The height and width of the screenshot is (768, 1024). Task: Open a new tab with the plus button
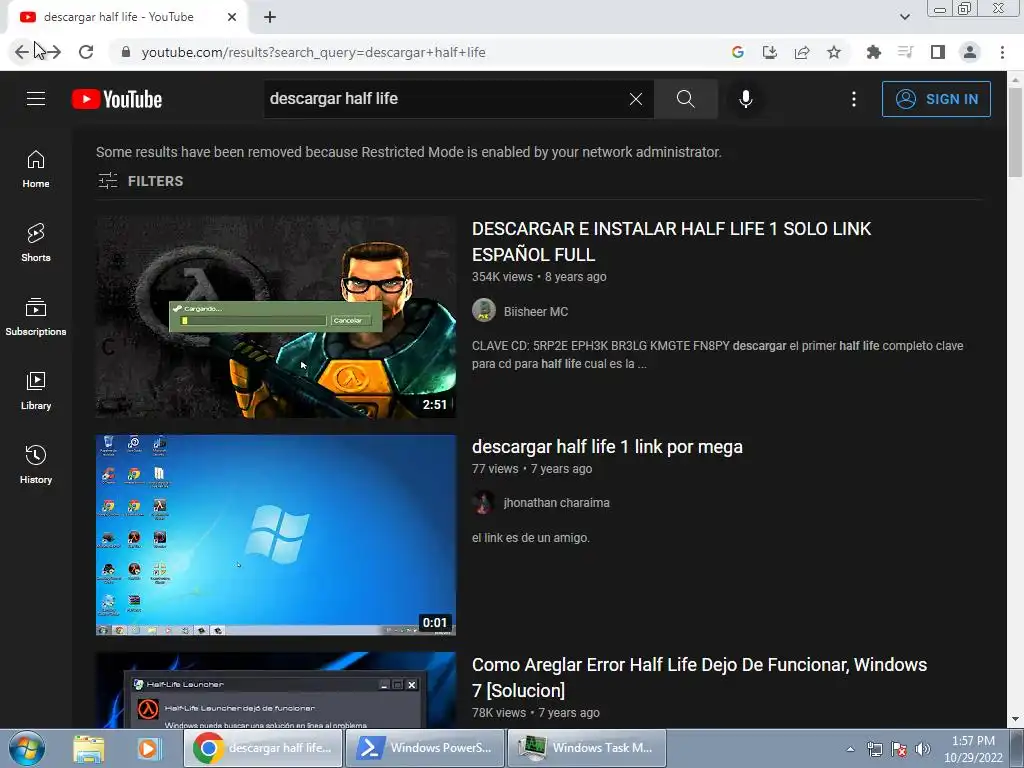tap(270, 17)
